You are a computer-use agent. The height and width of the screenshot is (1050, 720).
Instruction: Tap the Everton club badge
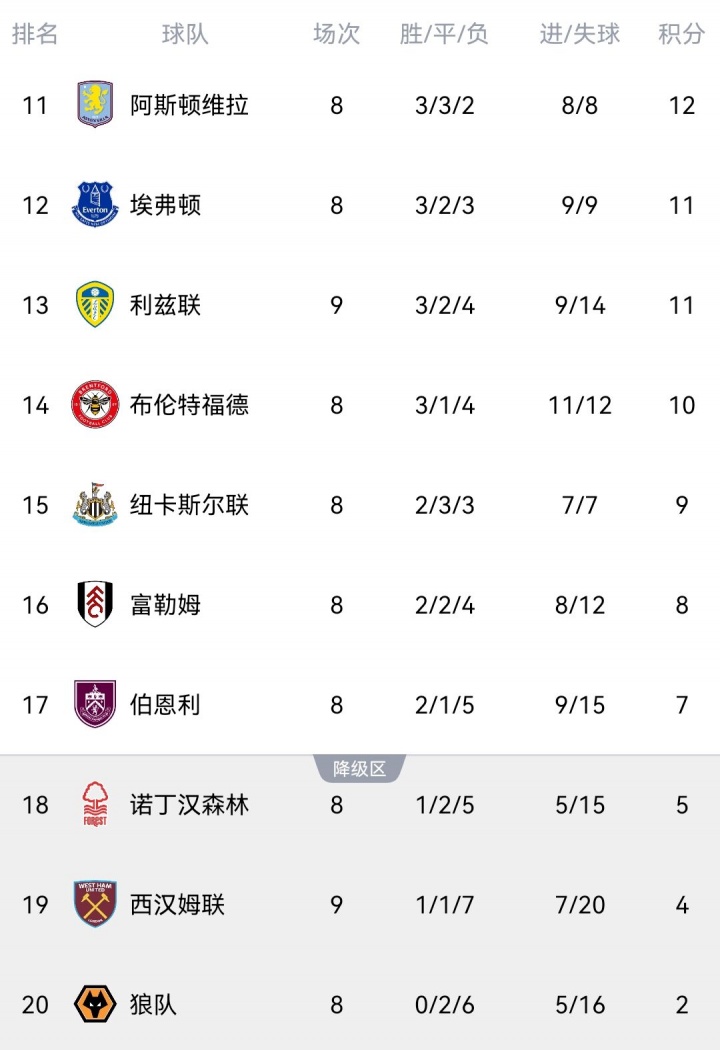95,205
